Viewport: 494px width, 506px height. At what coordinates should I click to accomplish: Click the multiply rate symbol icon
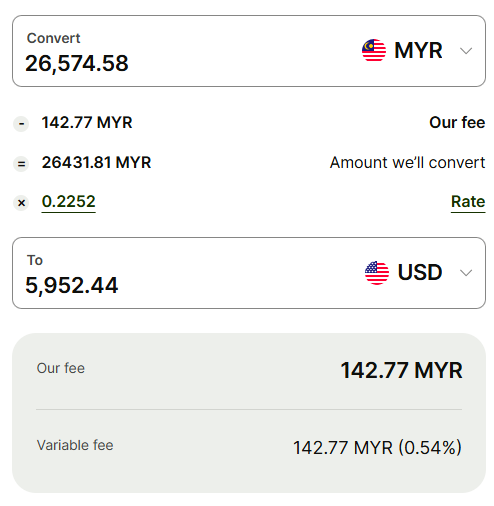(x=21, y=203)
